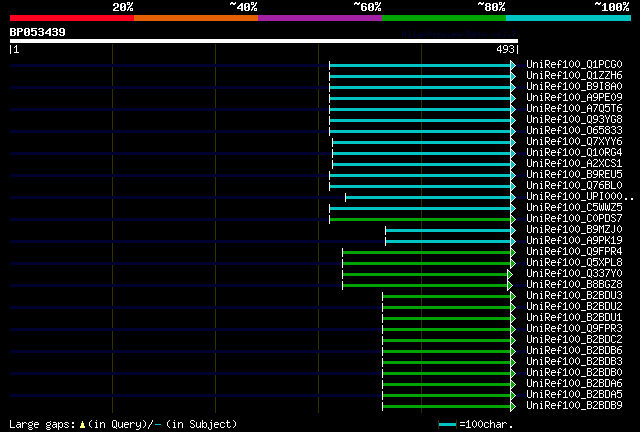This screenshot has height=432, width=640.
Task: Open the UniRef100_B9REU5 entry
Action: [574, 175]
